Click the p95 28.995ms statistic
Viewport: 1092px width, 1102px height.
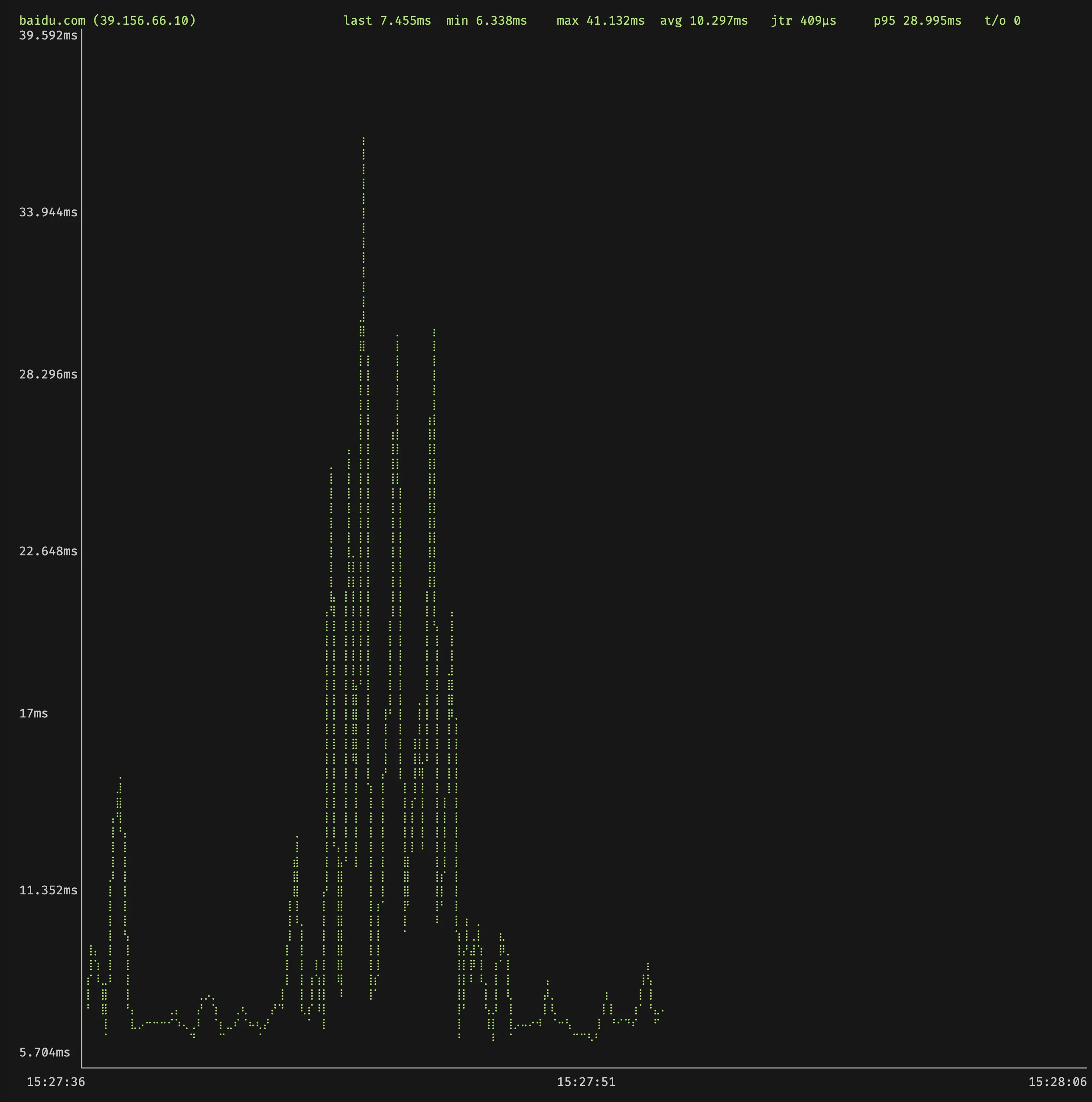917,21
